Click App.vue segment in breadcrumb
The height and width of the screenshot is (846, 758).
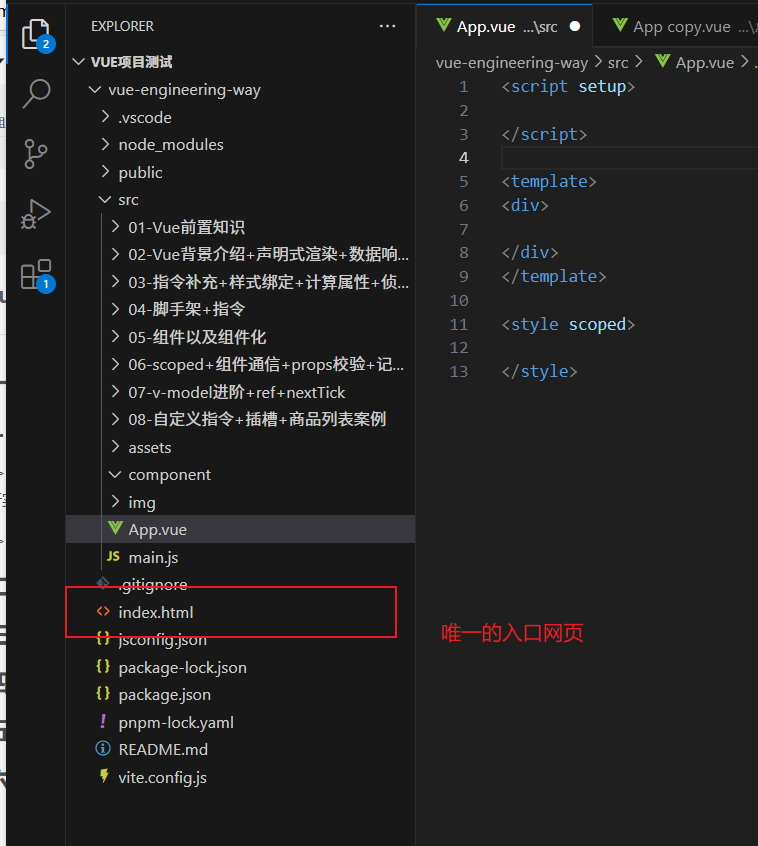705,63
